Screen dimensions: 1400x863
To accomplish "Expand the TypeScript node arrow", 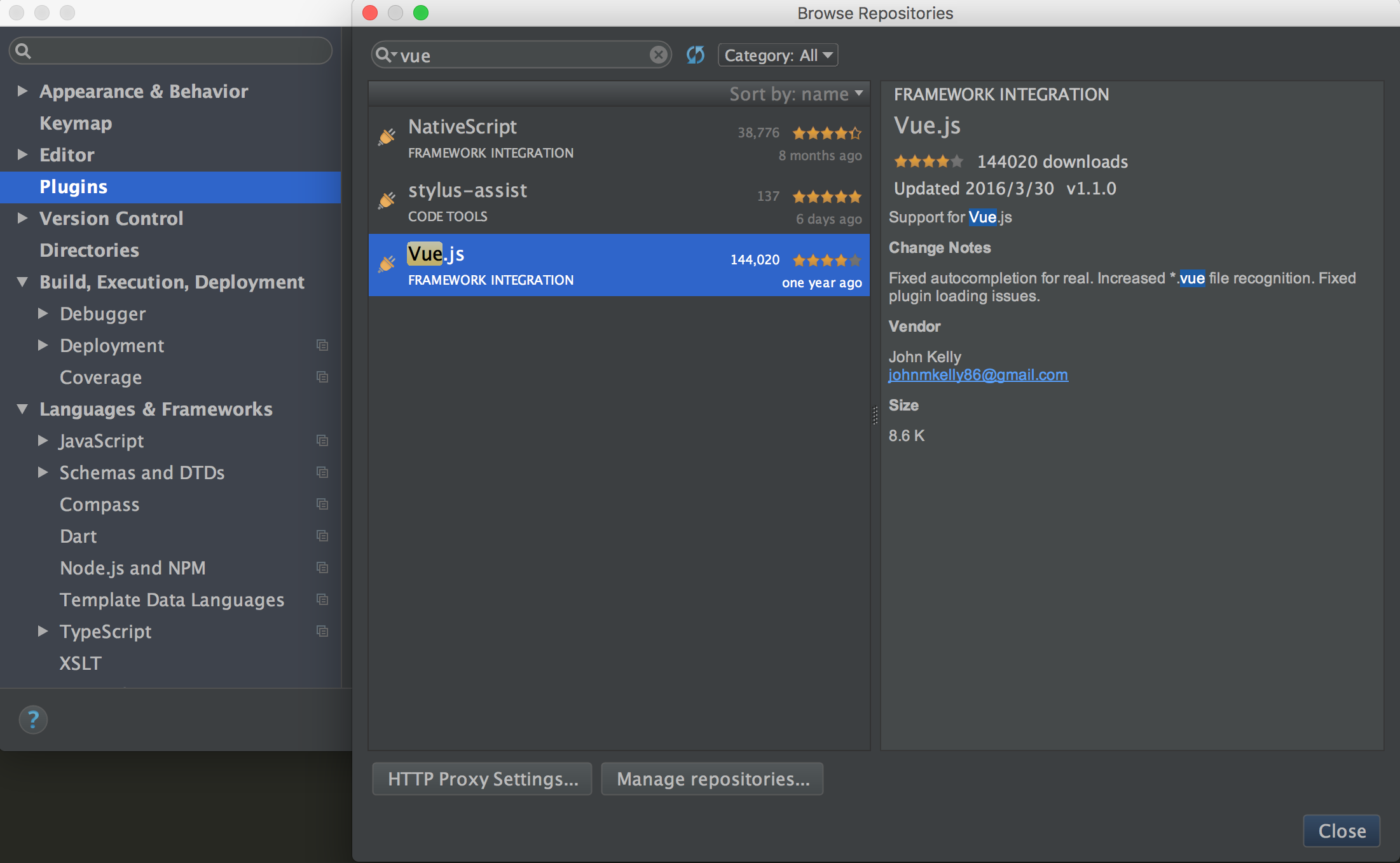I will tap(43, 631).
